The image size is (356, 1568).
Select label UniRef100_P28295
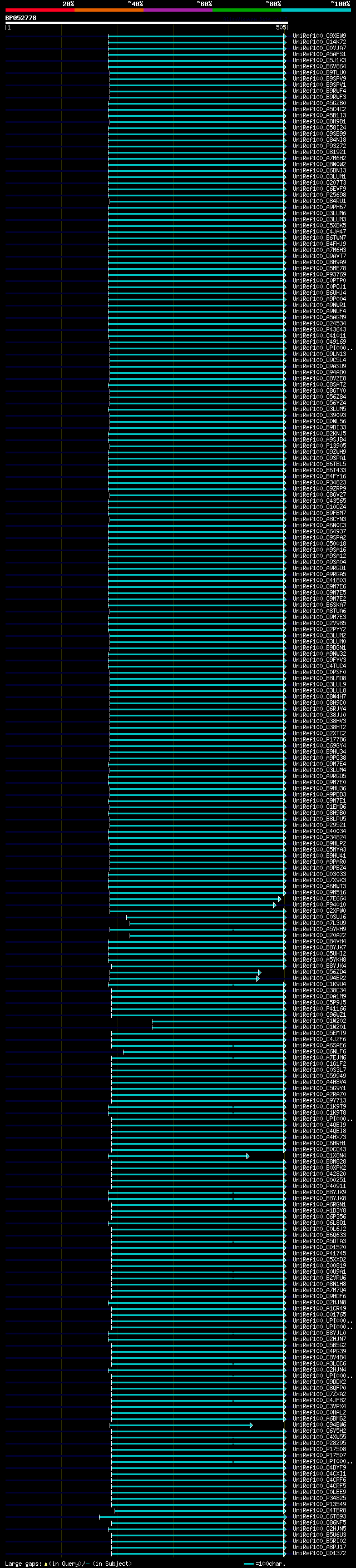[x=319, y=1443]
